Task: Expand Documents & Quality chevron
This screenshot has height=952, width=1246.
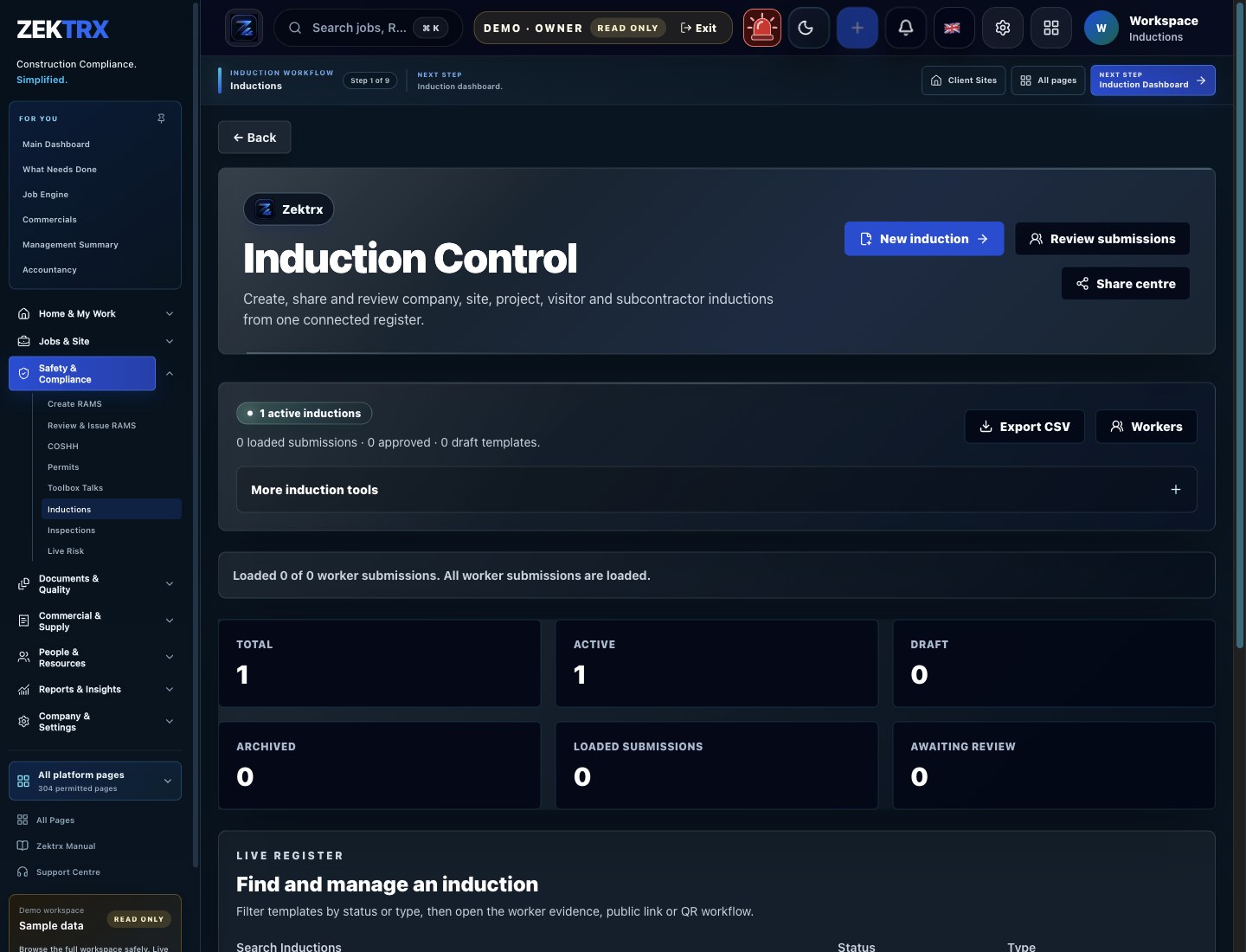Action: pyautogui.click(x=170, y=584)
